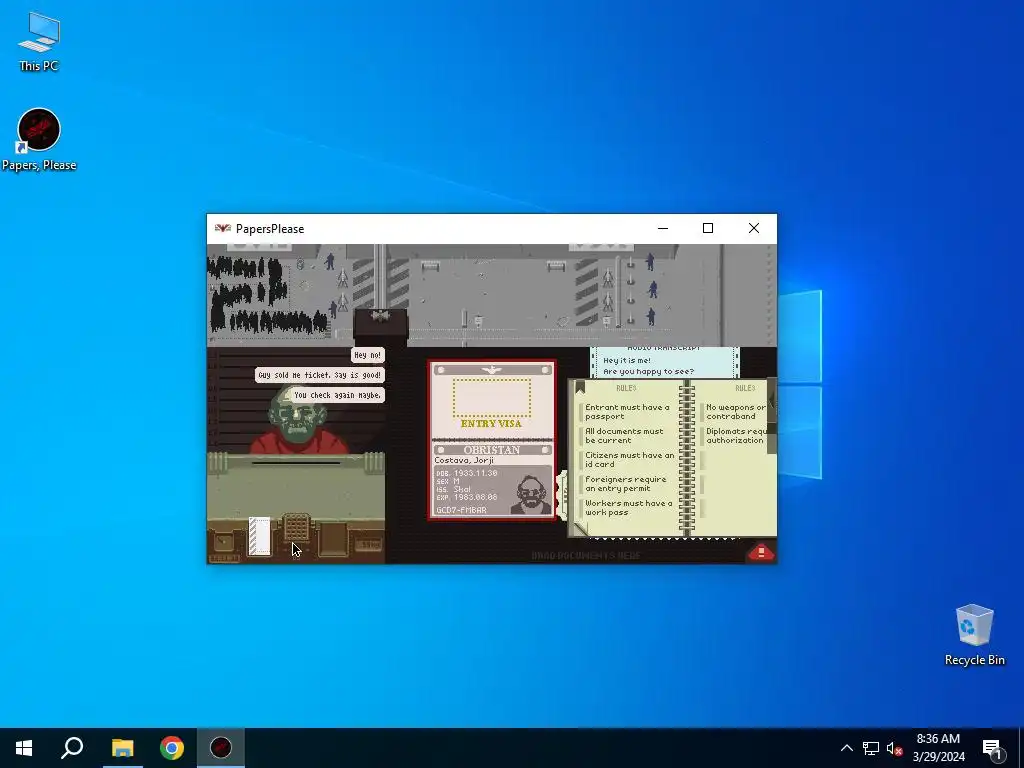The image size is (1024, 768).
Task: Click the "ENTRY VISA" label on the passport
Action: 491,424
